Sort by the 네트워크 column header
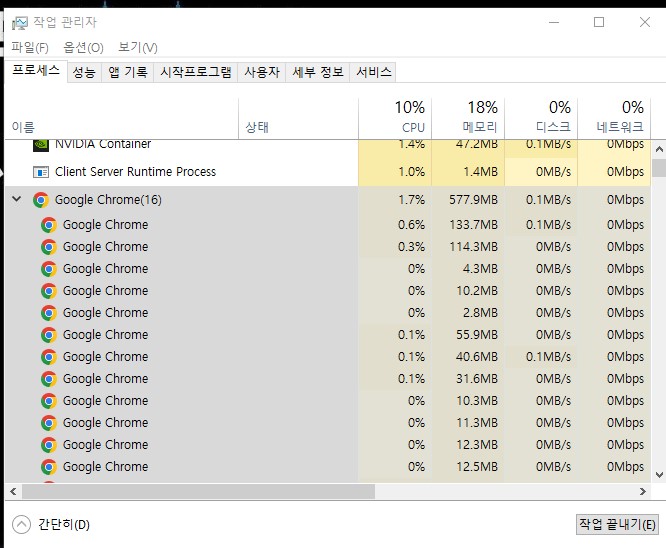The width and height of the screenshot is (666, 548). (x=614, y=119)
